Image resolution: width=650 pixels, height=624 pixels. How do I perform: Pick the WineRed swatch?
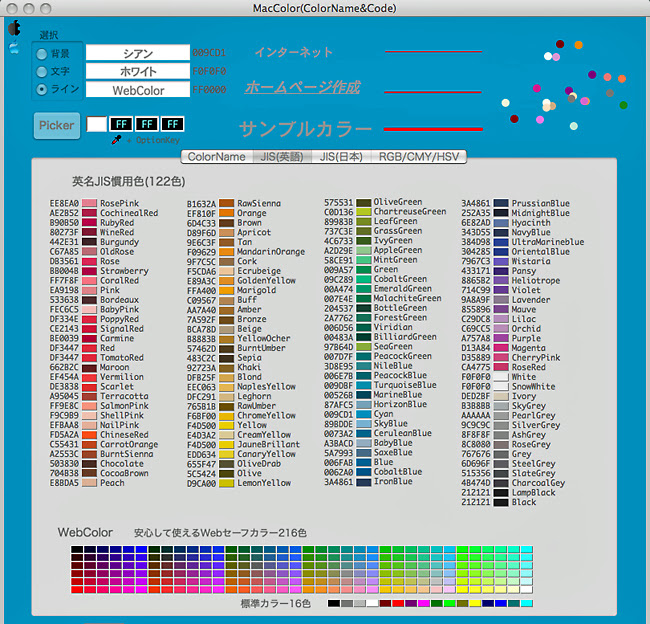click(89, 232)
